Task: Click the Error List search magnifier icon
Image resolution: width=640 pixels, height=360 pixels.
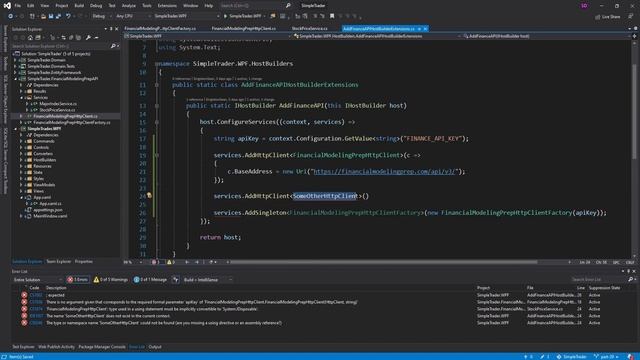Action: coord(630,280)
